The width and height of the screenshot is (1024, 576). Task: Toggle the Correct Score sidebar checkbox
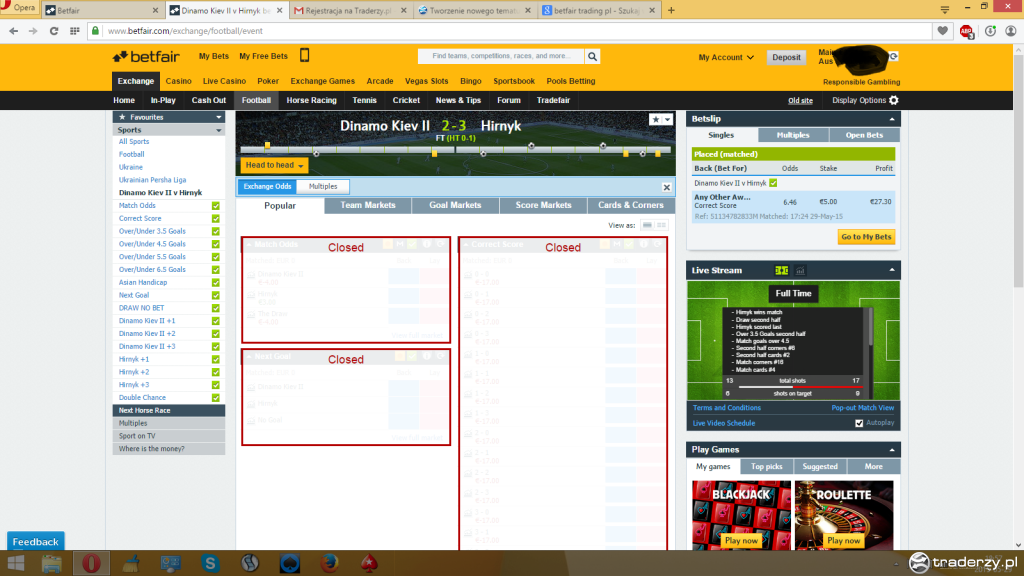click(x=216, y=219)
